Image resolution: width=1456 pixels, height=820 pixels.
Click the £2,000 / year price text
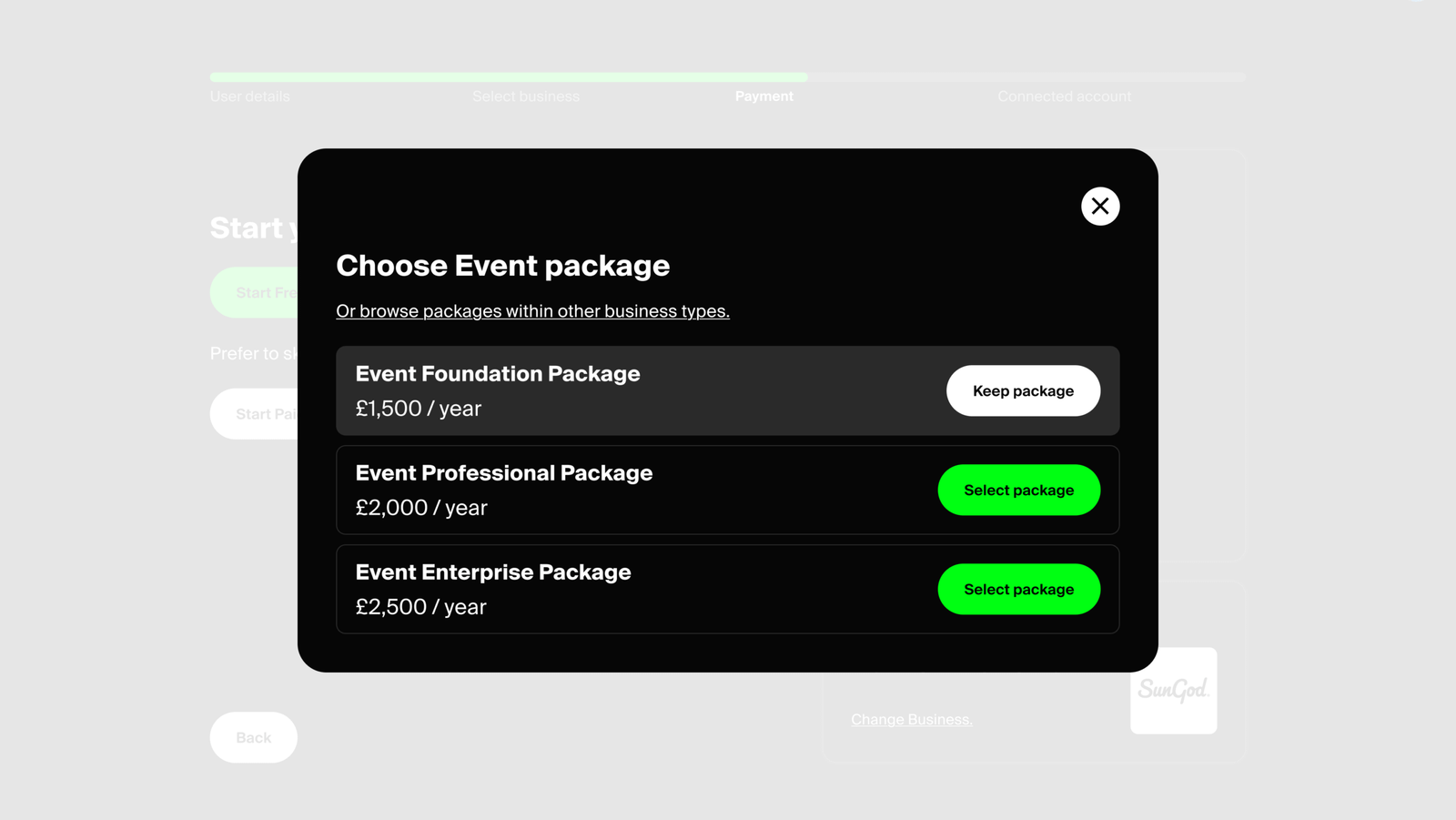tap(421, 508)
